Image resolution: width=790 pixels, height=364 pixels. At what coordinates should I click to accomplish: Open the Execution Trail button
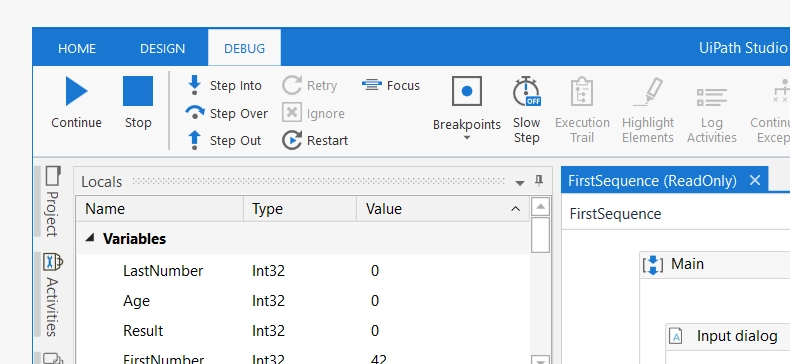(x=582, y=110)
